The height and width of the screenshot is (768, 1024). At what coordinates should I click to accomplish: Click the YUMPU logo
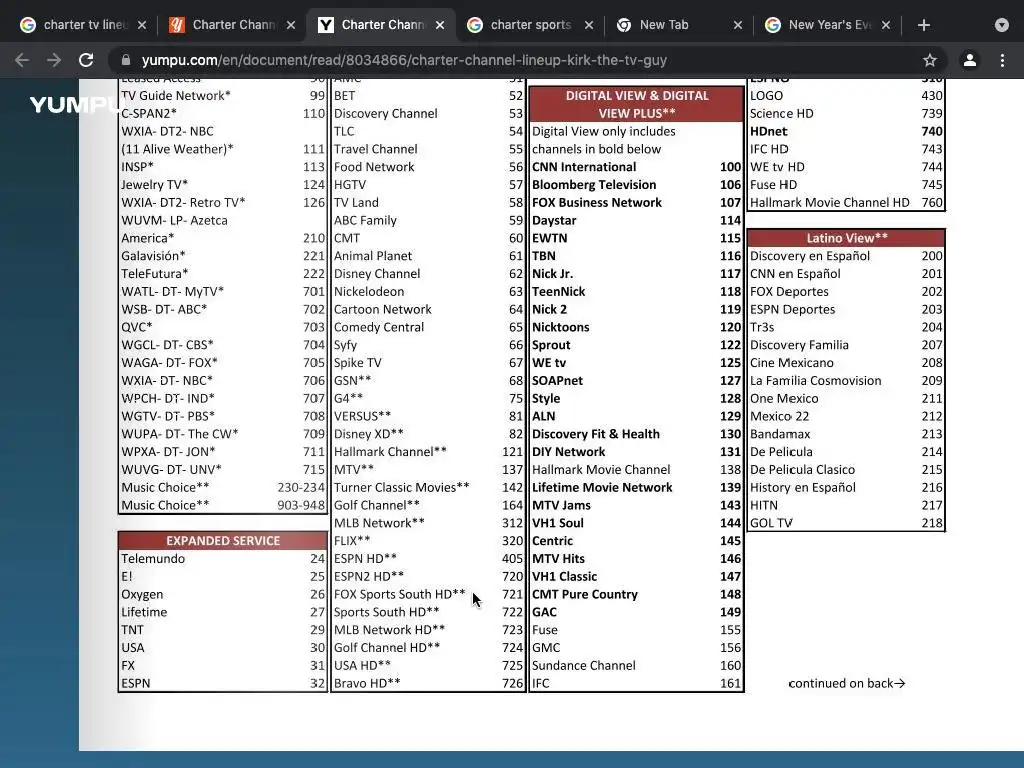(x=77, y=104)
